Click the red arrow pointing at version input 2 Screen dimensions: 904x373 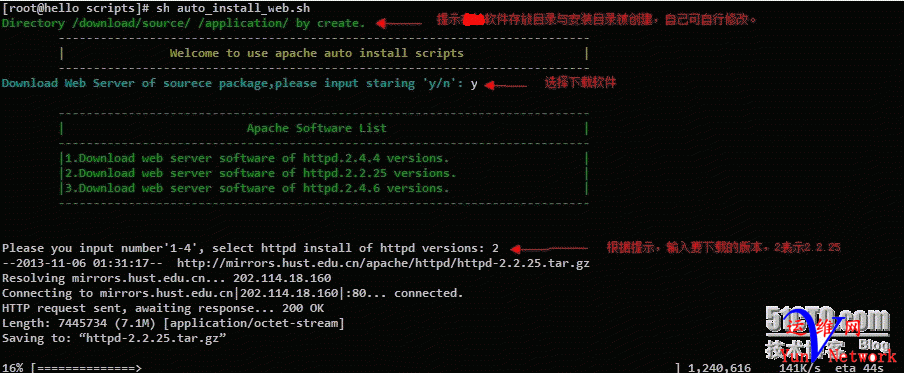tap(549, 249)
